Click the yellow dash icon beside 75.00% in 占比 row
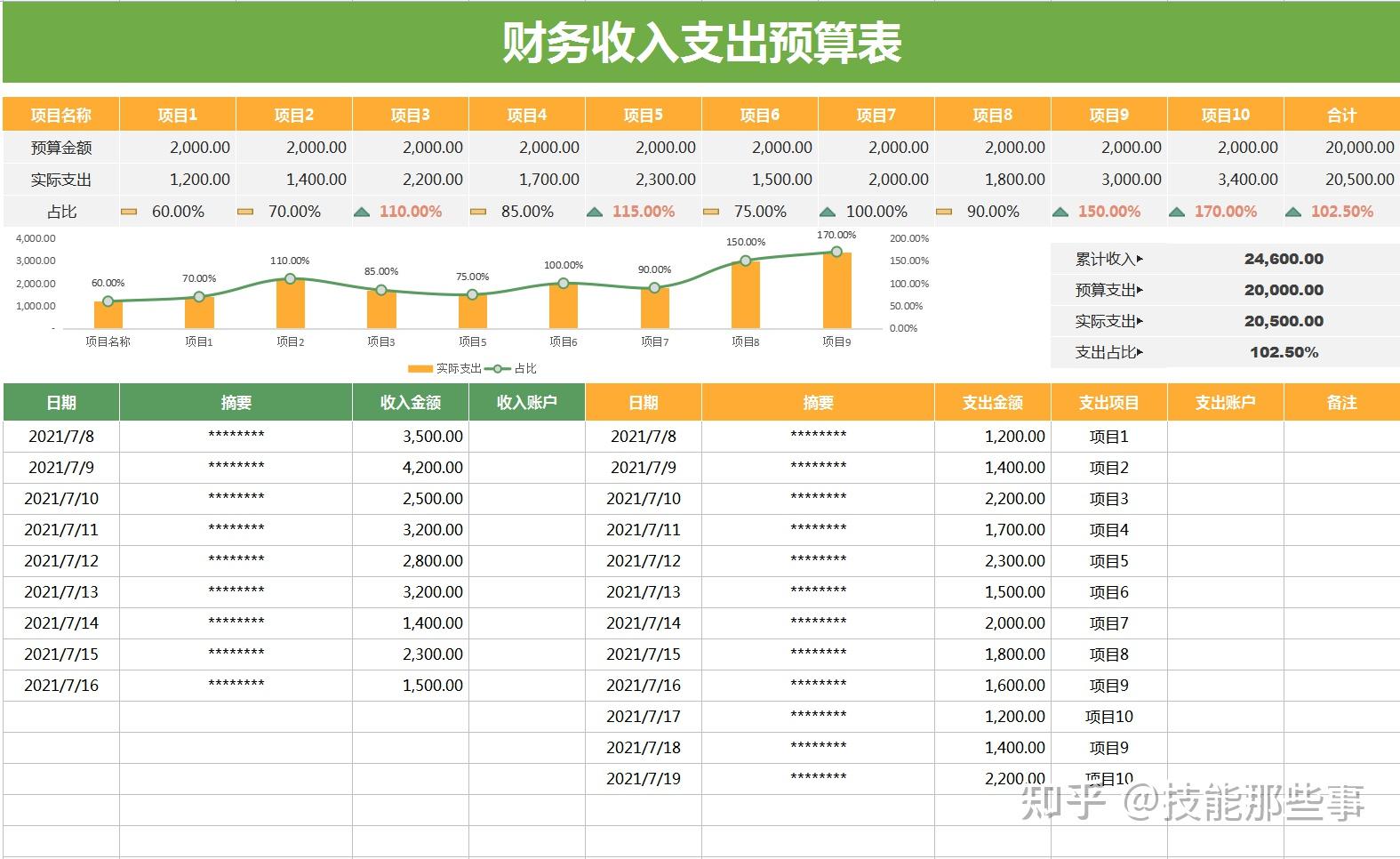Viewport: 1400px width, 859px height. pyautogui.click(x=711, y=212)
